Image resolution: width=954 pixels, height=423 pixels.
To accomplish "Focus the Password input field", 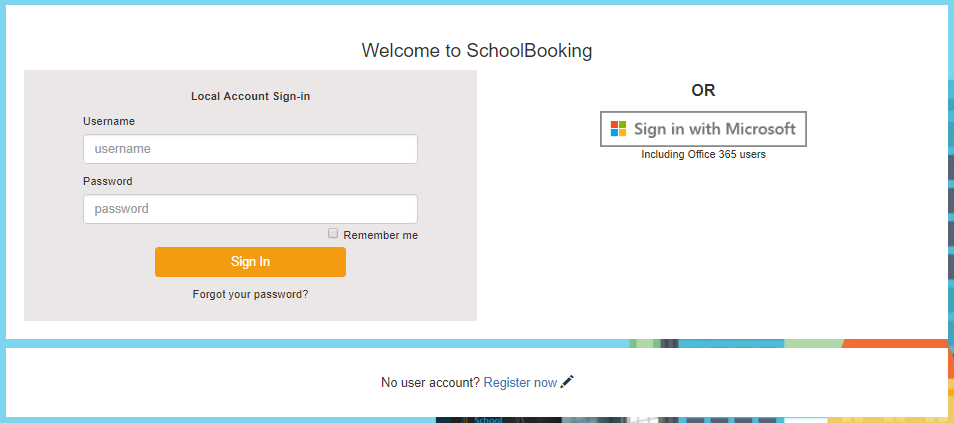I will (250, 209).
